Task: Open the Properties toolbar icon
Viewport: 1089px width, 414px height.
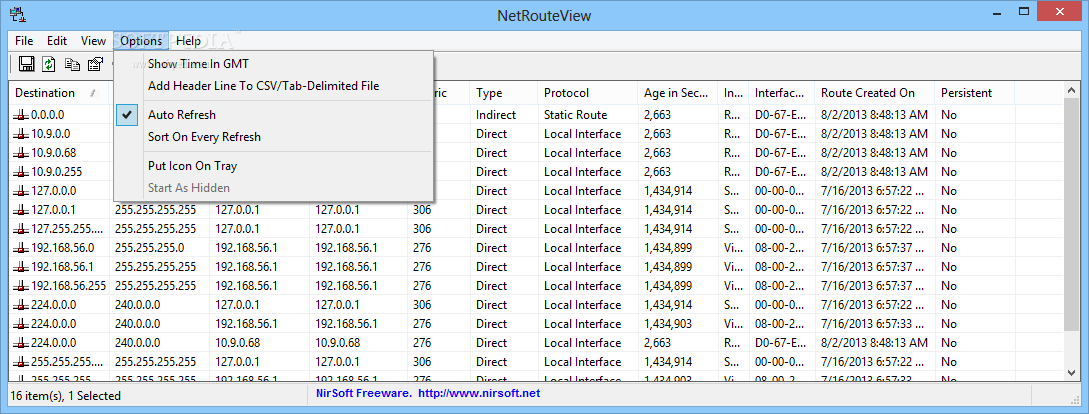Action: [95, 65]
